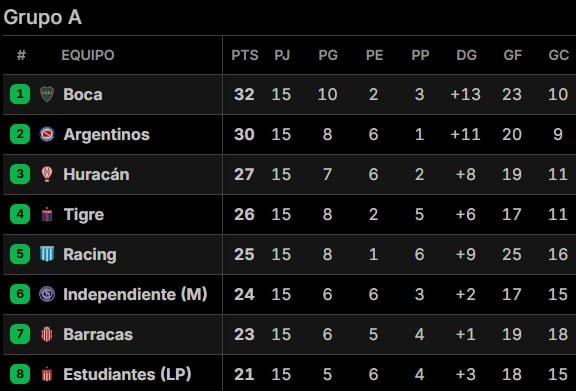Sort by the PTS column header
Screen dimensions: 576x391
point(245,55)
